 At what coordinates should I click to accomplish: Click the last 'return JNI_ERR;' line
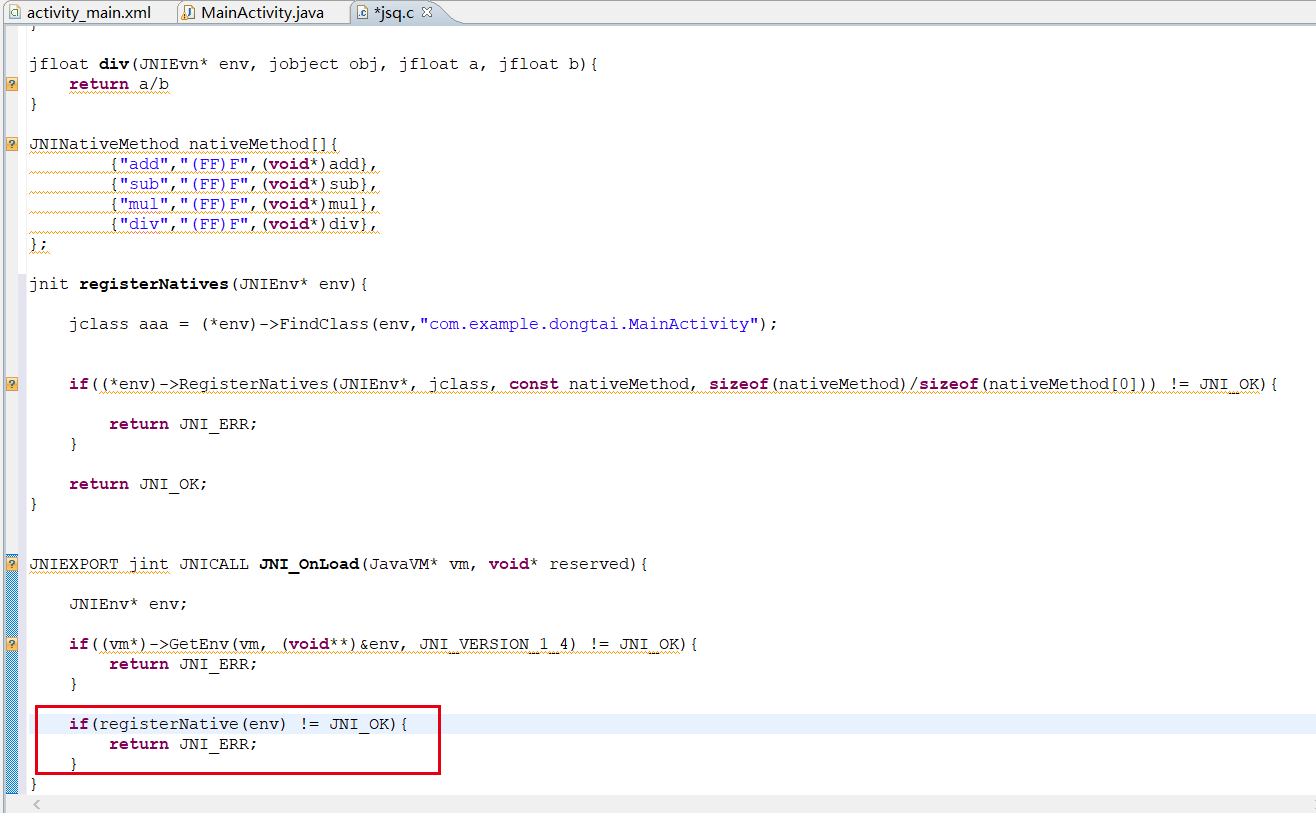[x=183, y=744]
